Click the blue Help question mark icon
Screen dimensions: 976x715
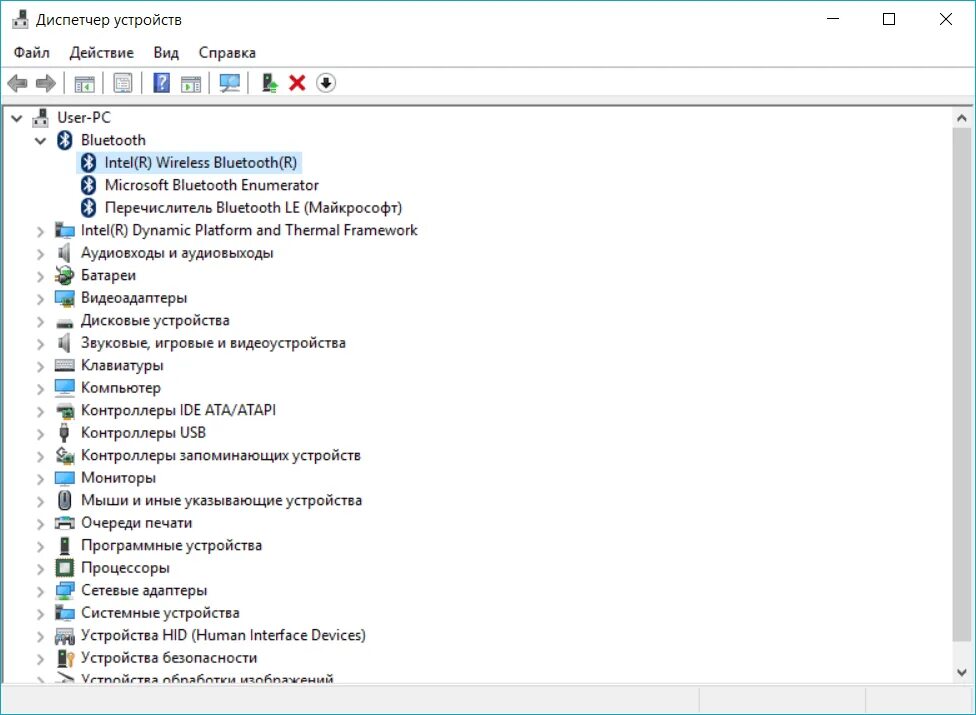162,83
